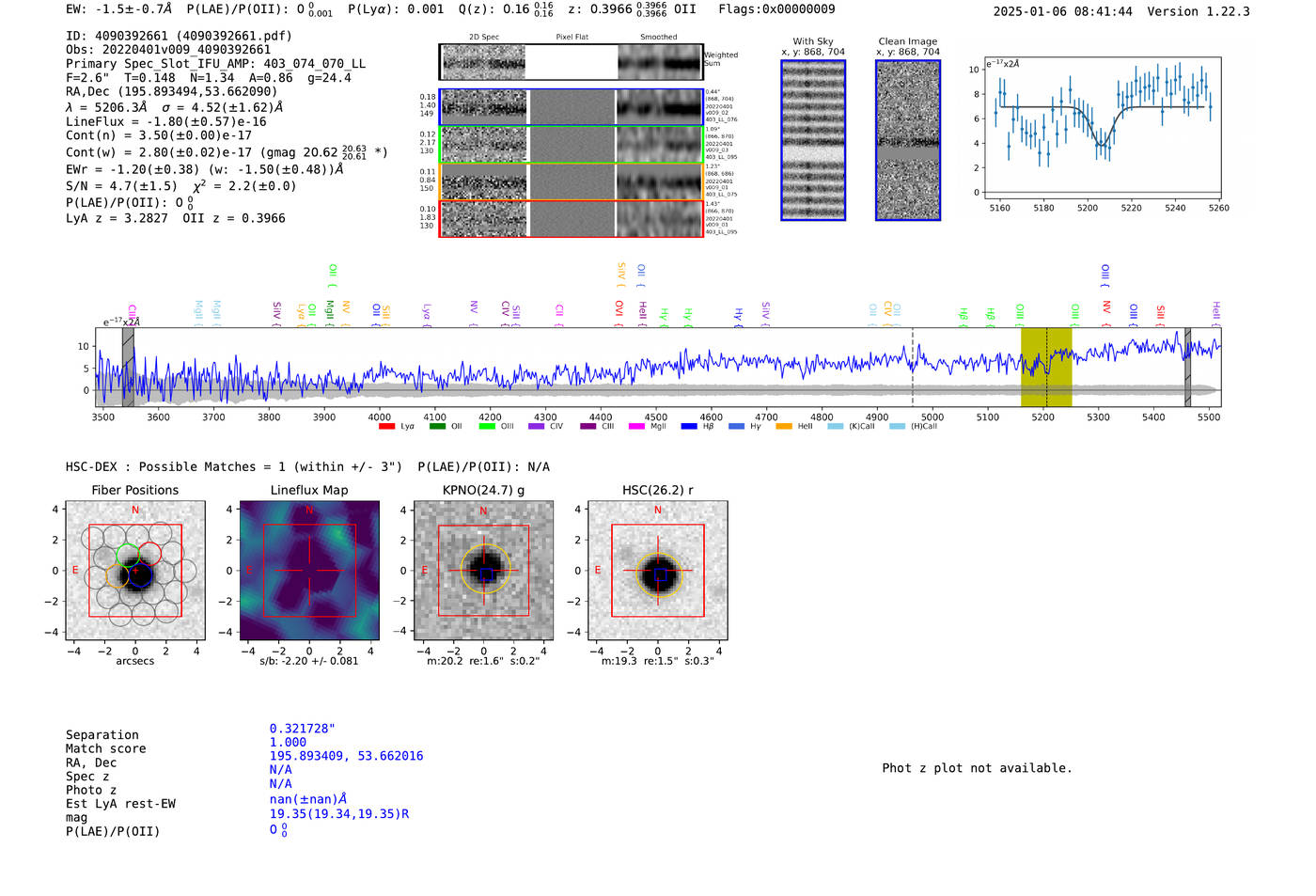Viewport: 1316px width, 896px height.
Task: Select the green-bordered fiber spectrum row
Action: tap(572, 145)
